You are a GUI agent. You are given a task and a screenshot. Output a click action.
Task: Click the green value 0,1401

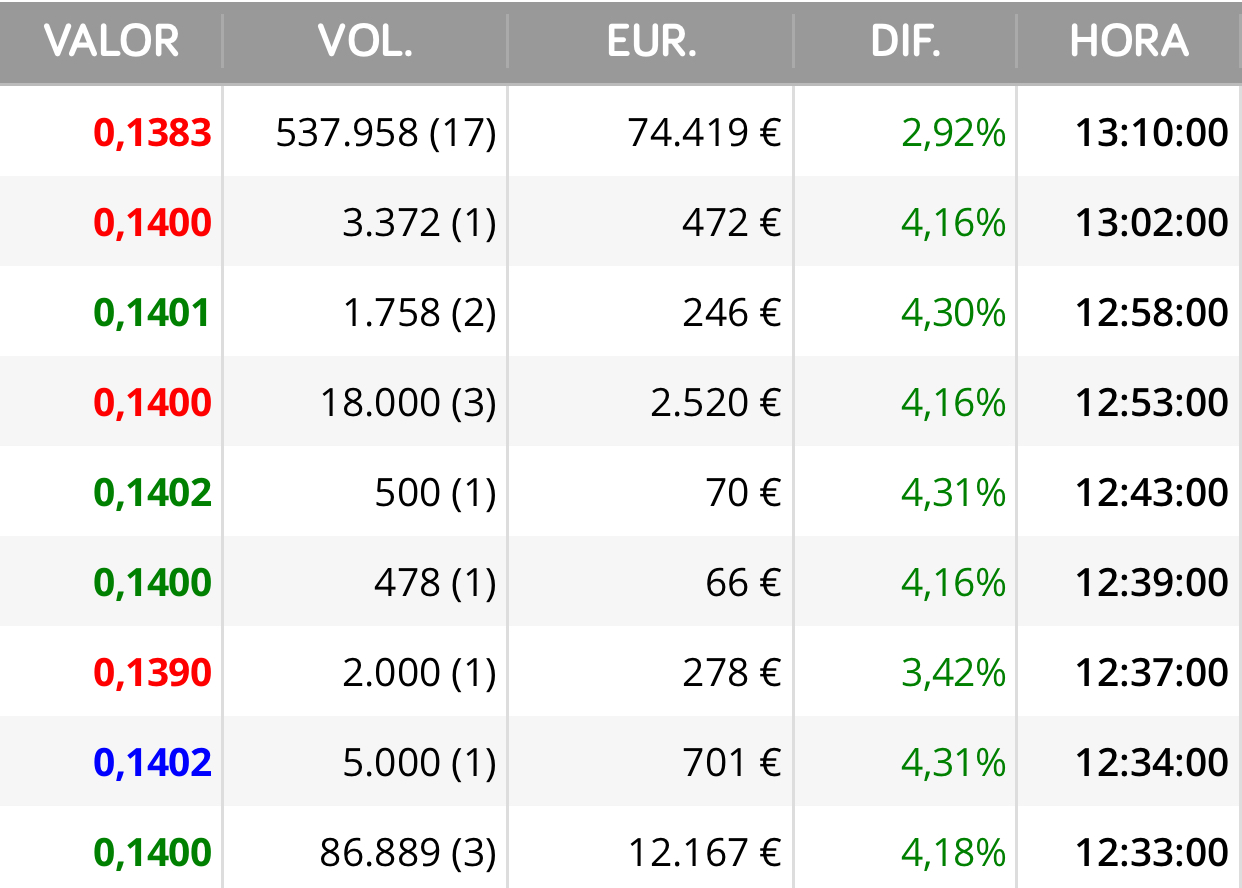[153, 312]
